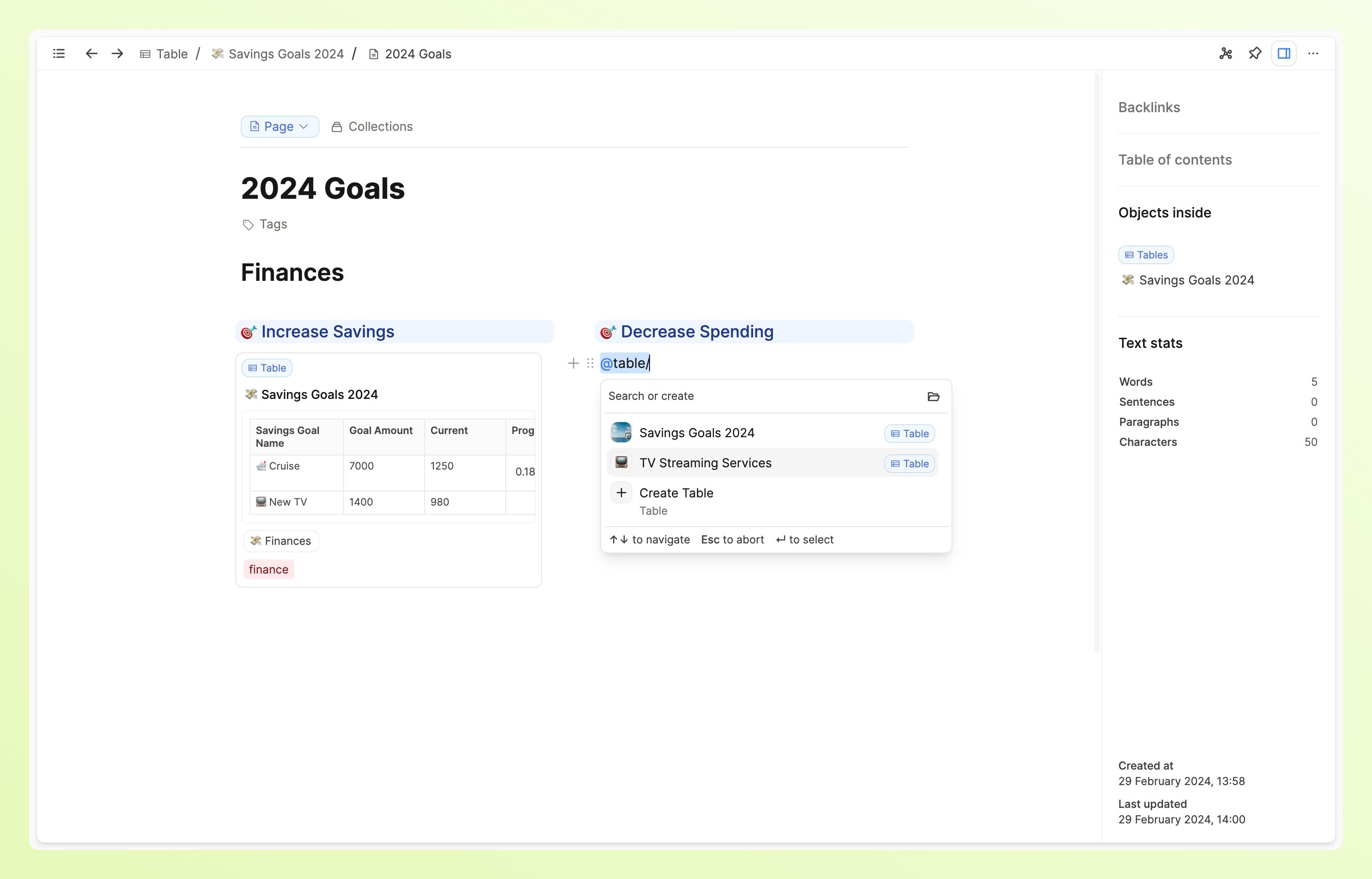Open the graph view icon
The image size is (1372, 879).
pyautogui.click(x=1225, y=54)
